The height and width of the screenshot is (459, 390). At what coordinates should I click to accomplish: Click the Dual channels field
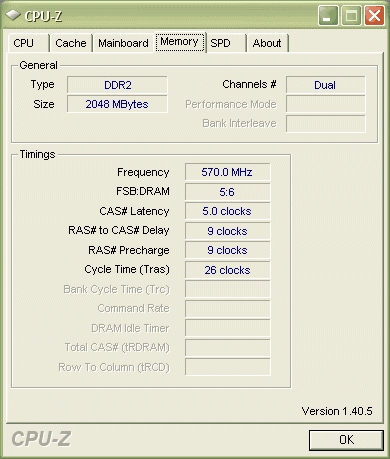tap(325, 85)
